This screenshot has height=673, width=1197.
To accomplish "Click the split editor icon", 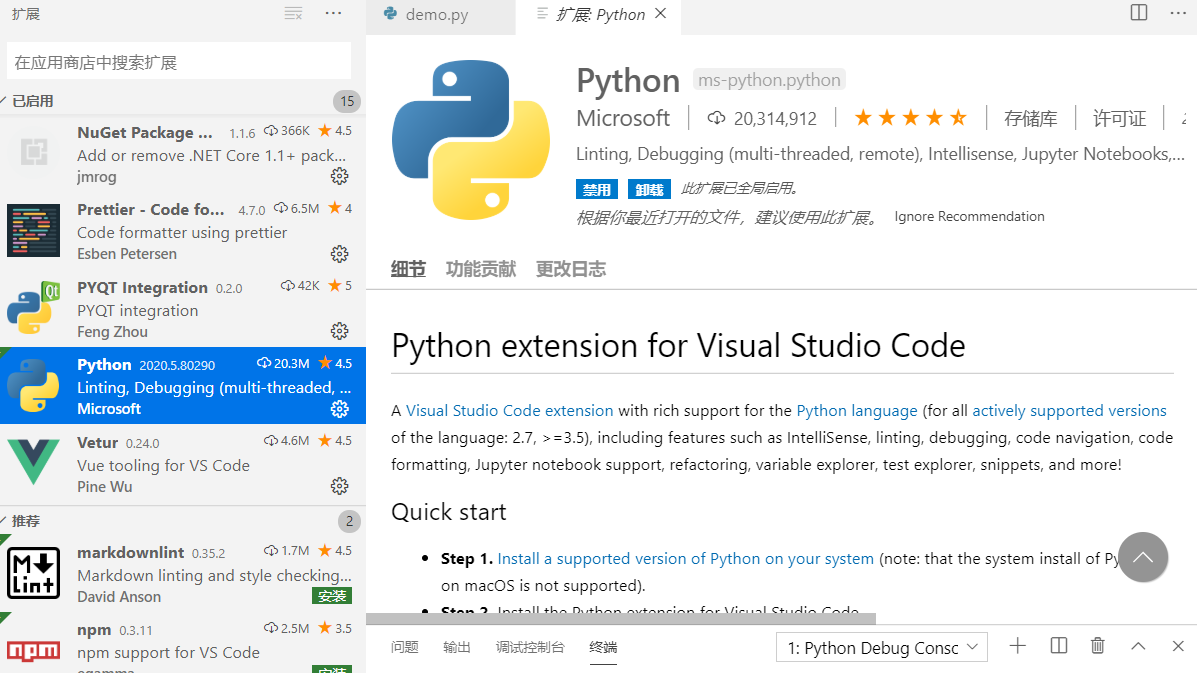I will tap(1139, 13).
